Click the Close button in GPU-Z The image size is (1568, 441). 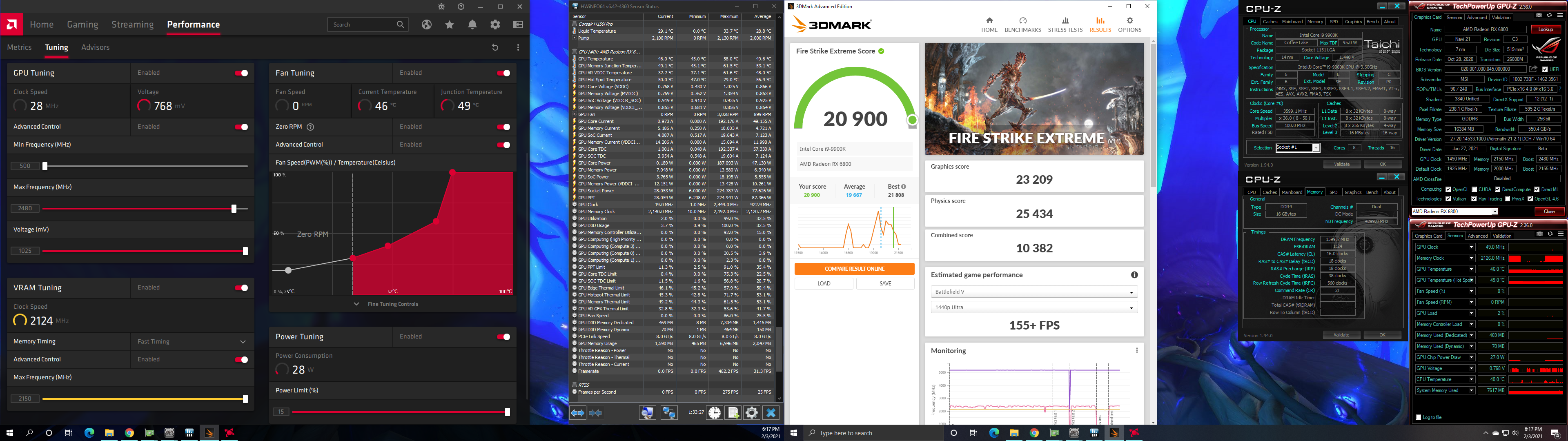tap(1549, 212)
